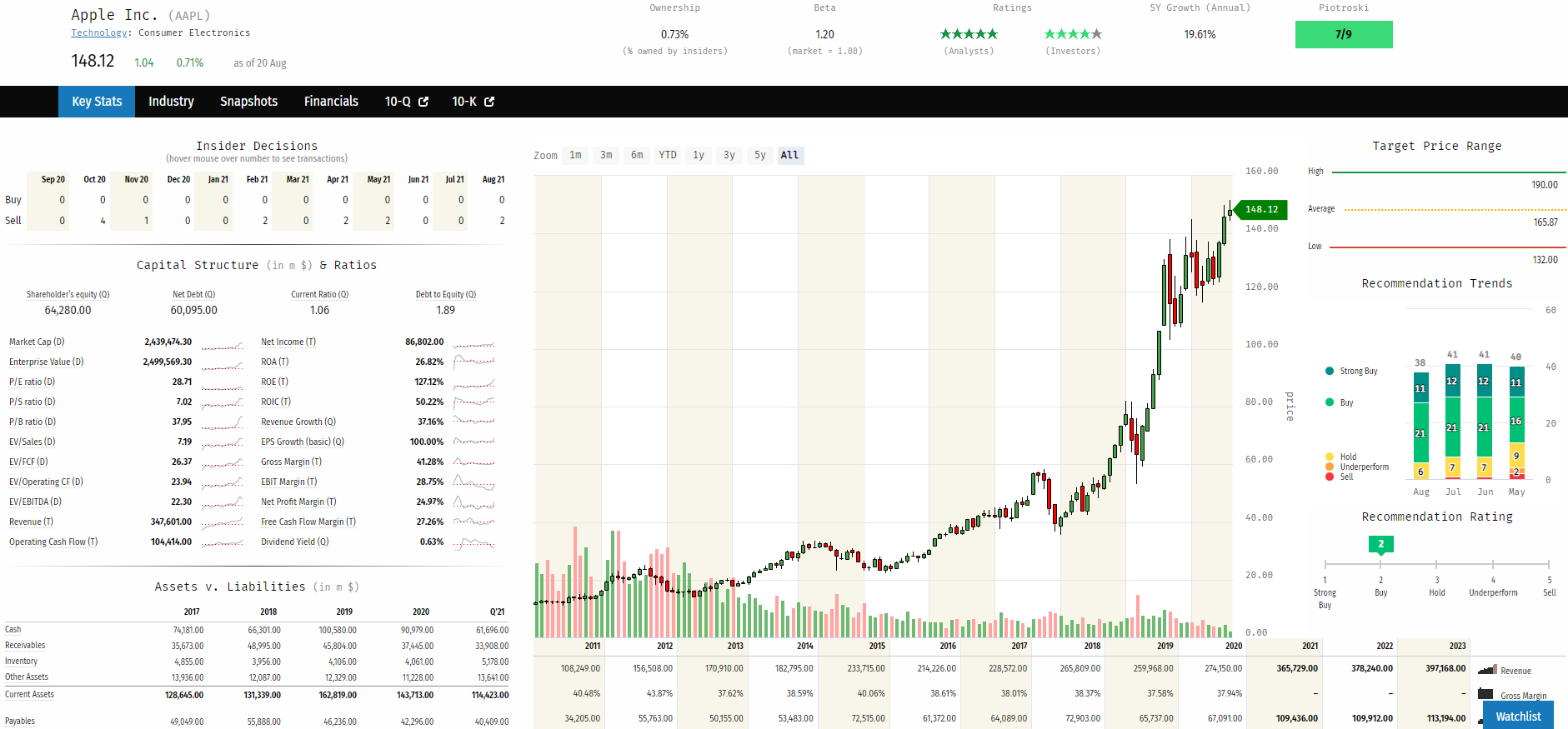Open the 10-Q external link icon
This screenshot has height=729, width=1568.
[423, 102]
